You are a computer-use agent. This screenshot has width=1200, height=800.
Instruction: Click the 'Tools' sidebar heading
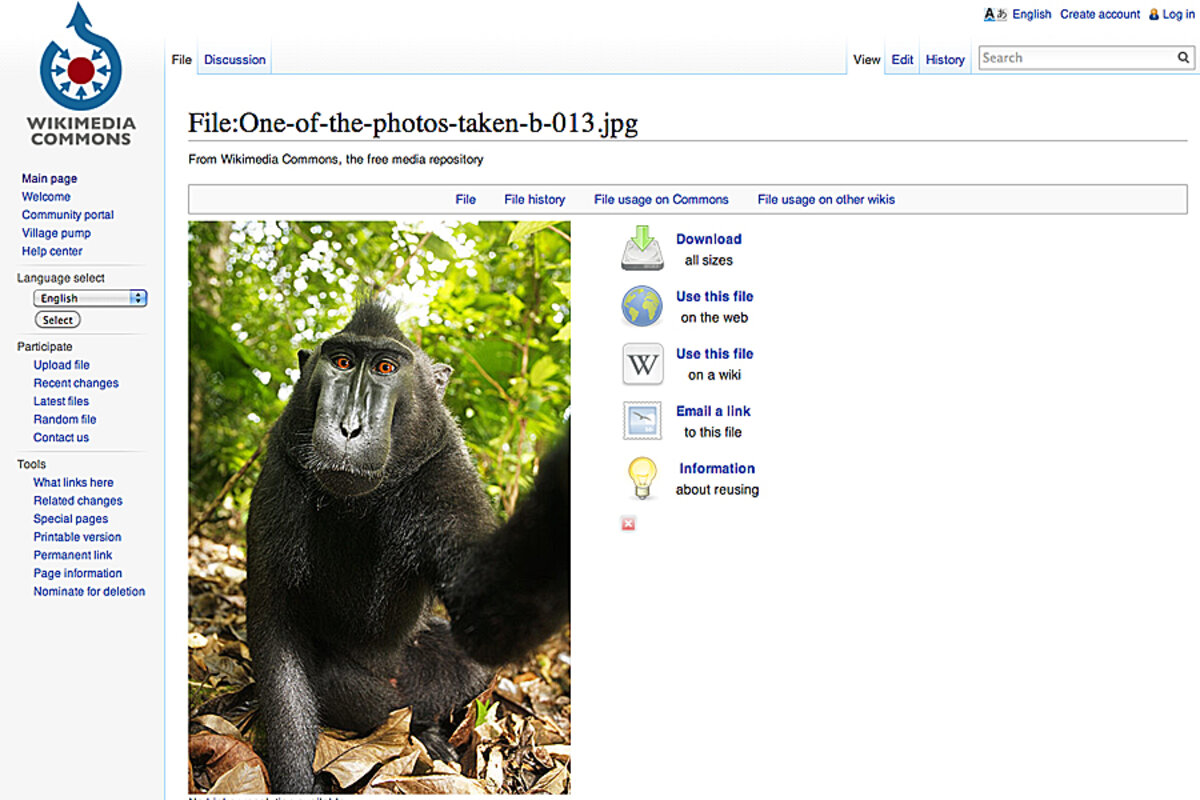(x=32, y=464)
